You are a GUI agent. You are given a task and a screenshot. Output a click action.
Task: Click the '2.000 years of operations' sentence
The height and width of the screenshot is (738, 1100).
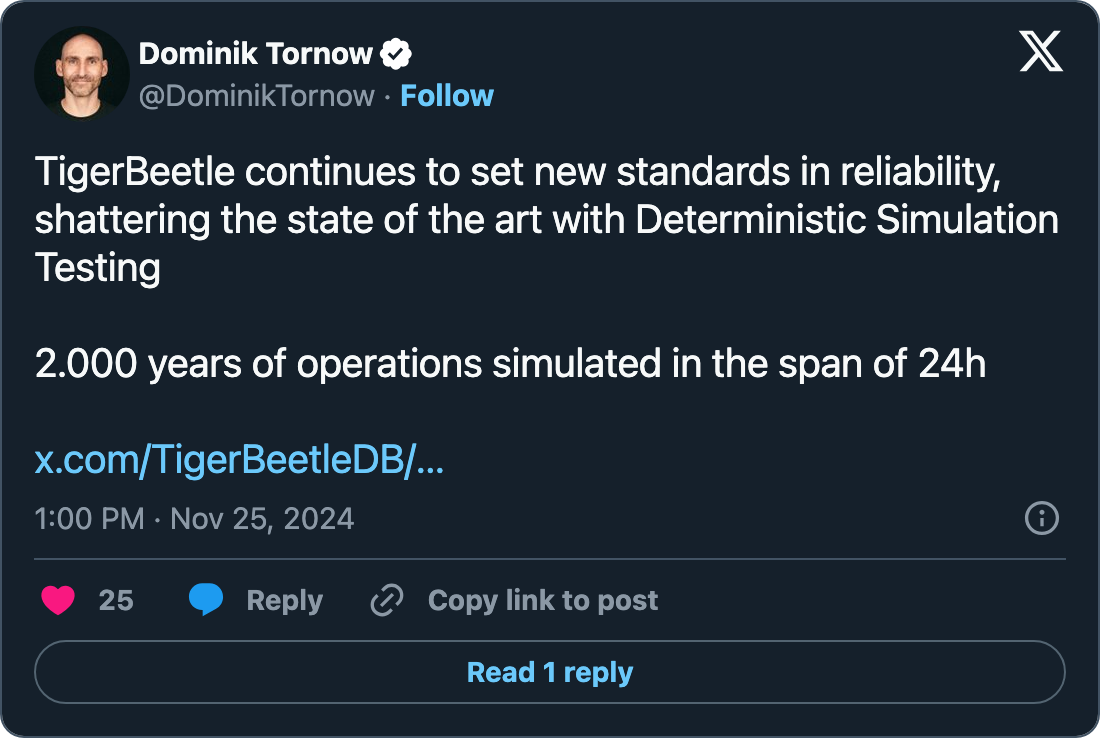click(510, 365)
